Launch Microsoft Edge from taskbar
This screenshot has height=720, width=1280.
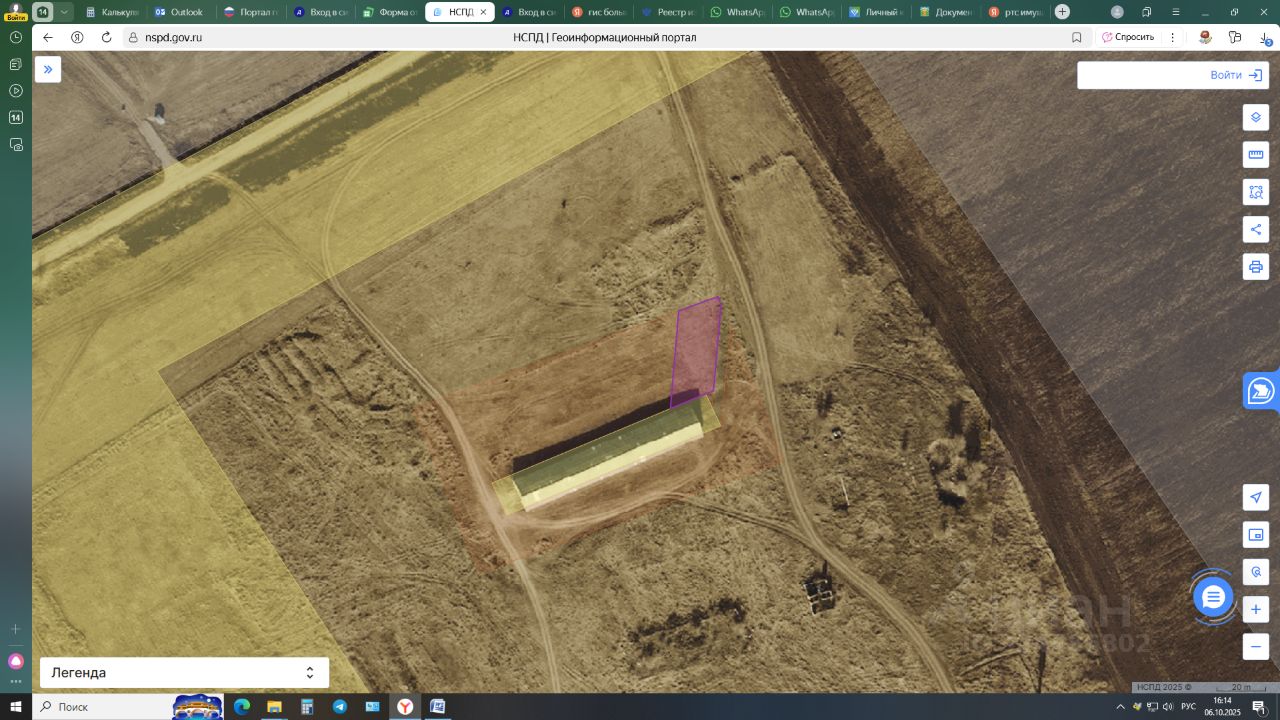[x=242, y=707]
